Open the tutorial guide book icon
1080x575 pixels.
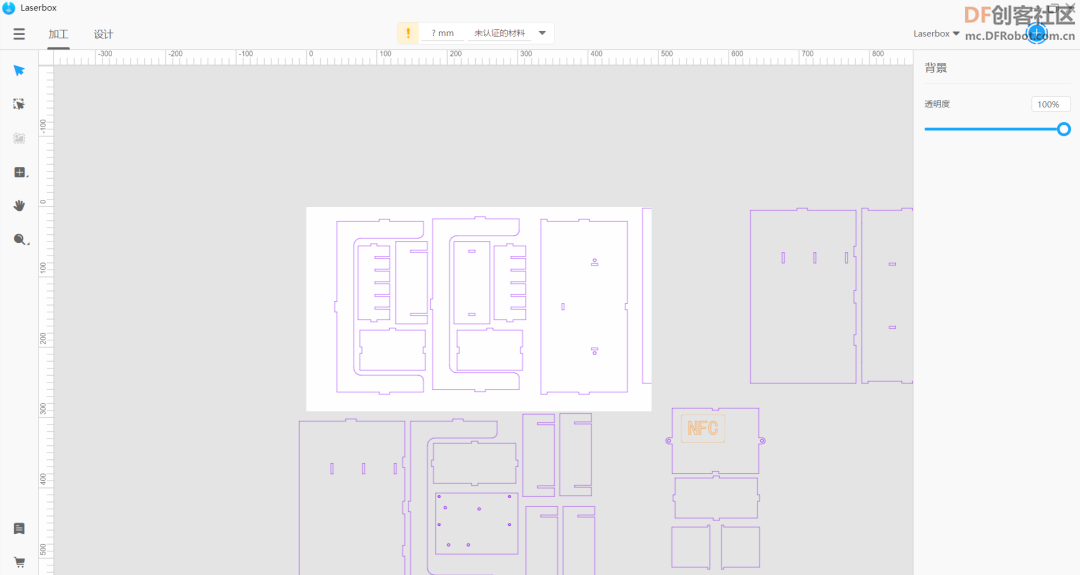pyautogui.click(x=19, y=529)
